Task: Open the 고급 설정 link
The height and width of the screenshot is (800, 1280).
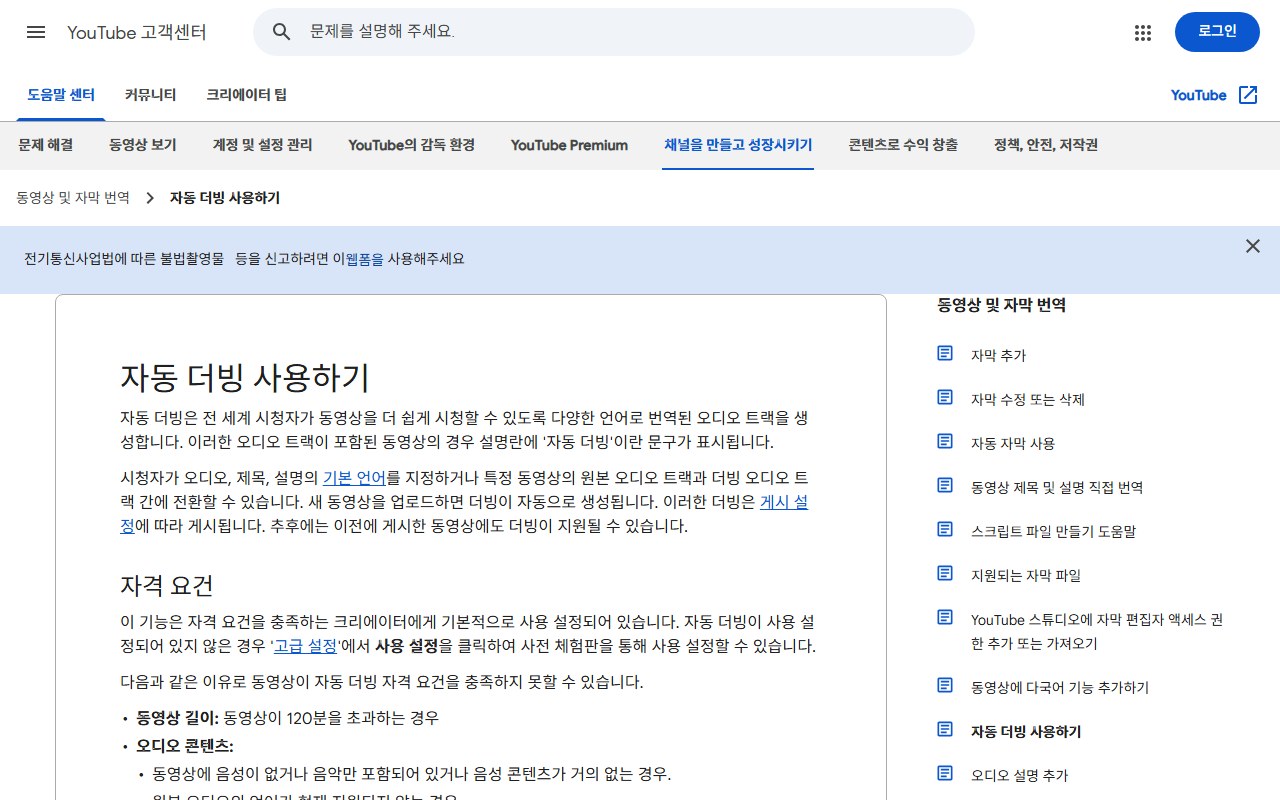Action: [x=305, y=646]
